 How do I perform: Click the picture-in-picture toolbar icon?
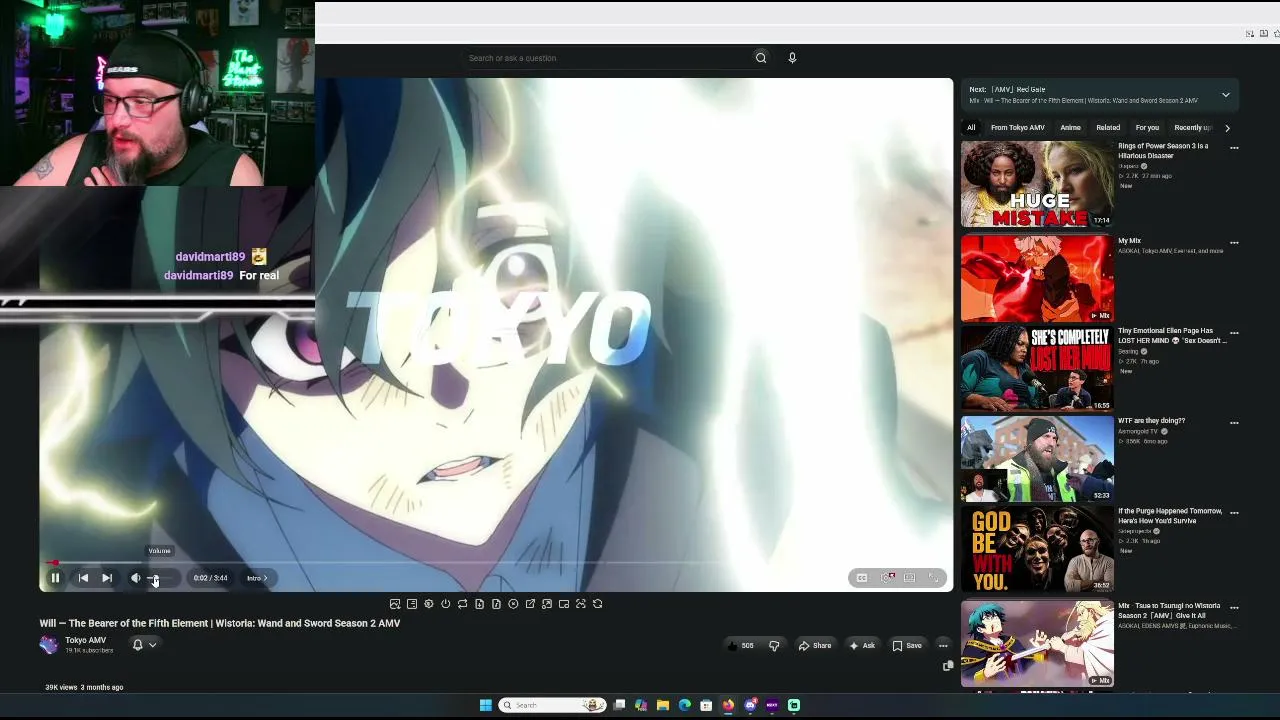point(564,604)
